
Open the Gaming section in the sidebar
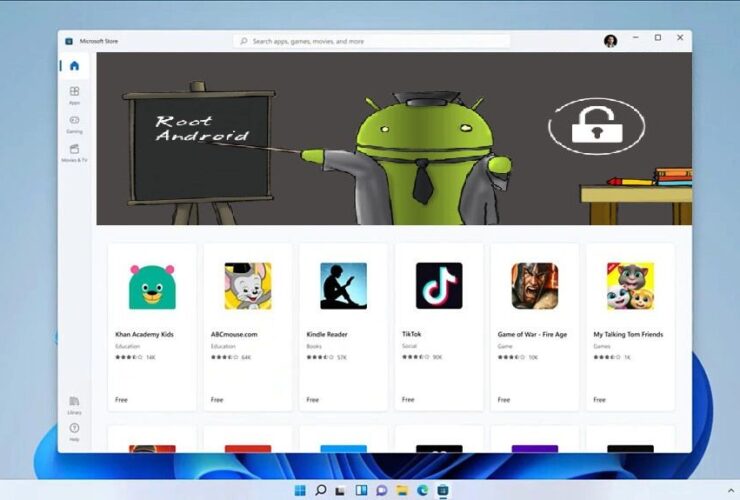point(75,125)
